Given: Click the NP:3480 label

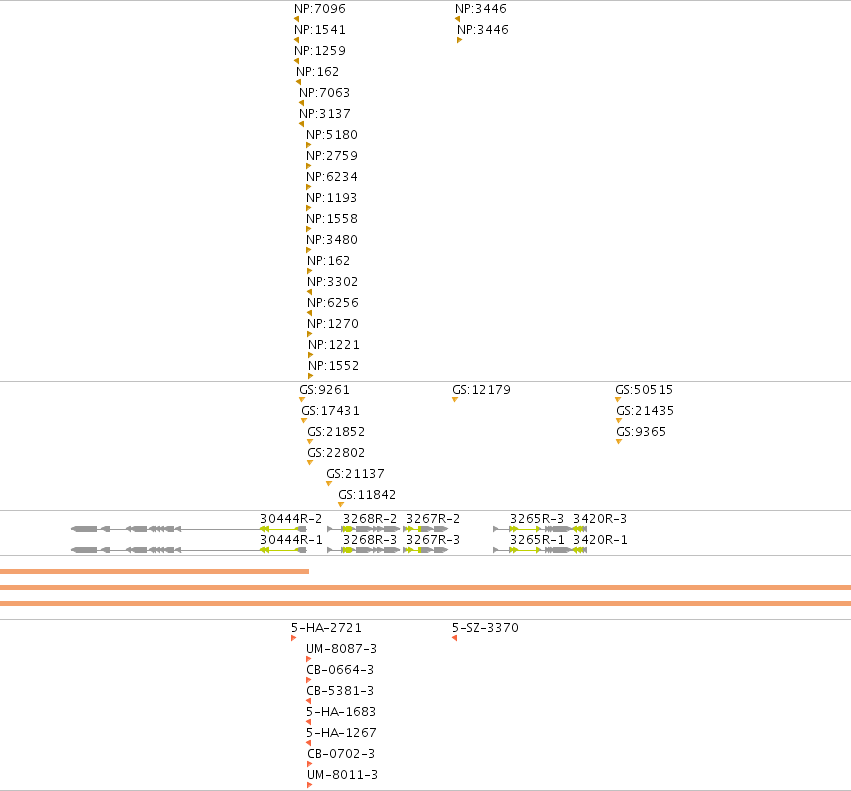Looking at the screenshot, I should 332,240.
